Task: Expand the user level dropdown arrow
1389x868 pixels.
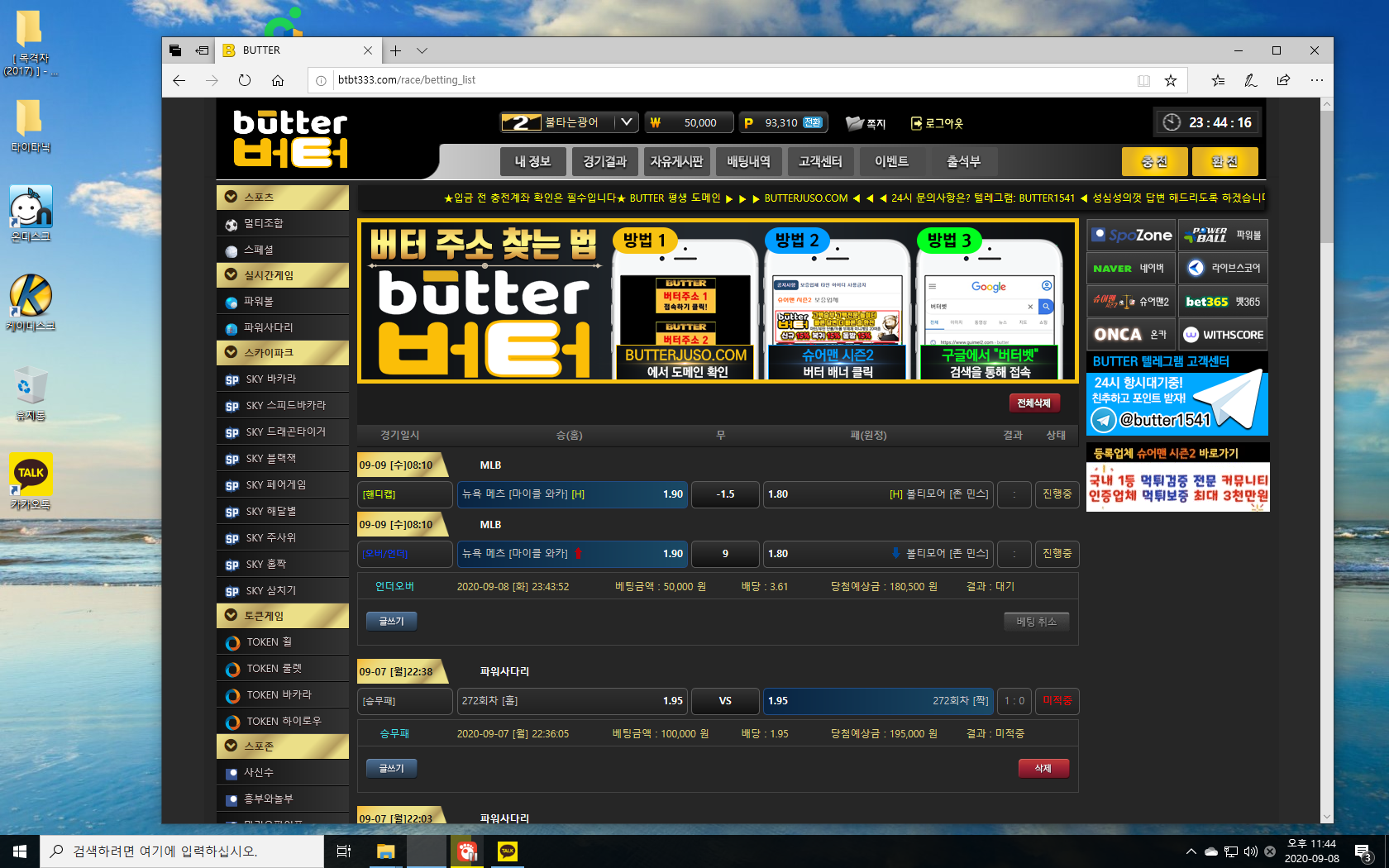Action: [626, 122]
